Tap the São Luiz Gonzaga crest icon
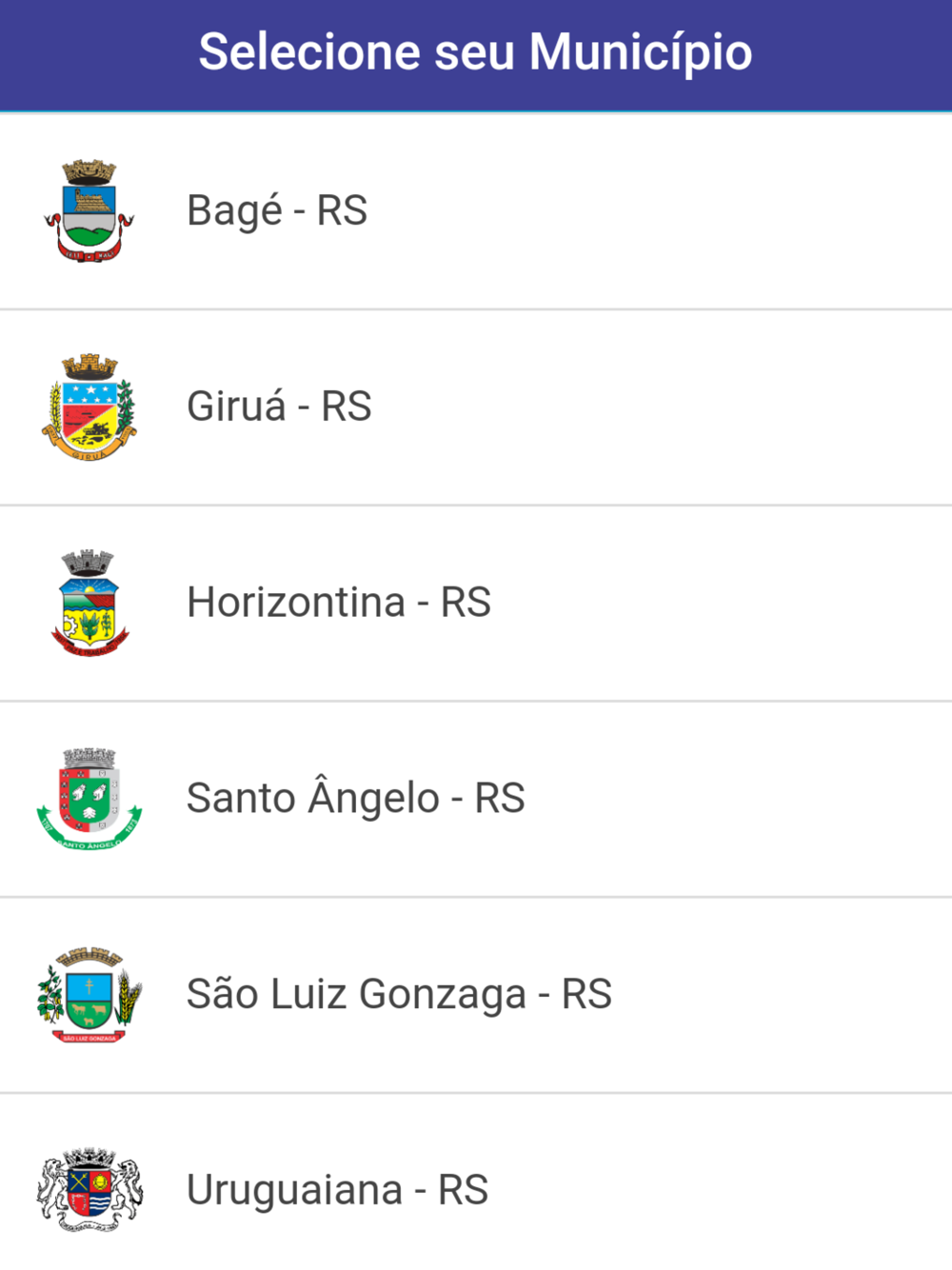952x1270 pixels. coord(89,995)
